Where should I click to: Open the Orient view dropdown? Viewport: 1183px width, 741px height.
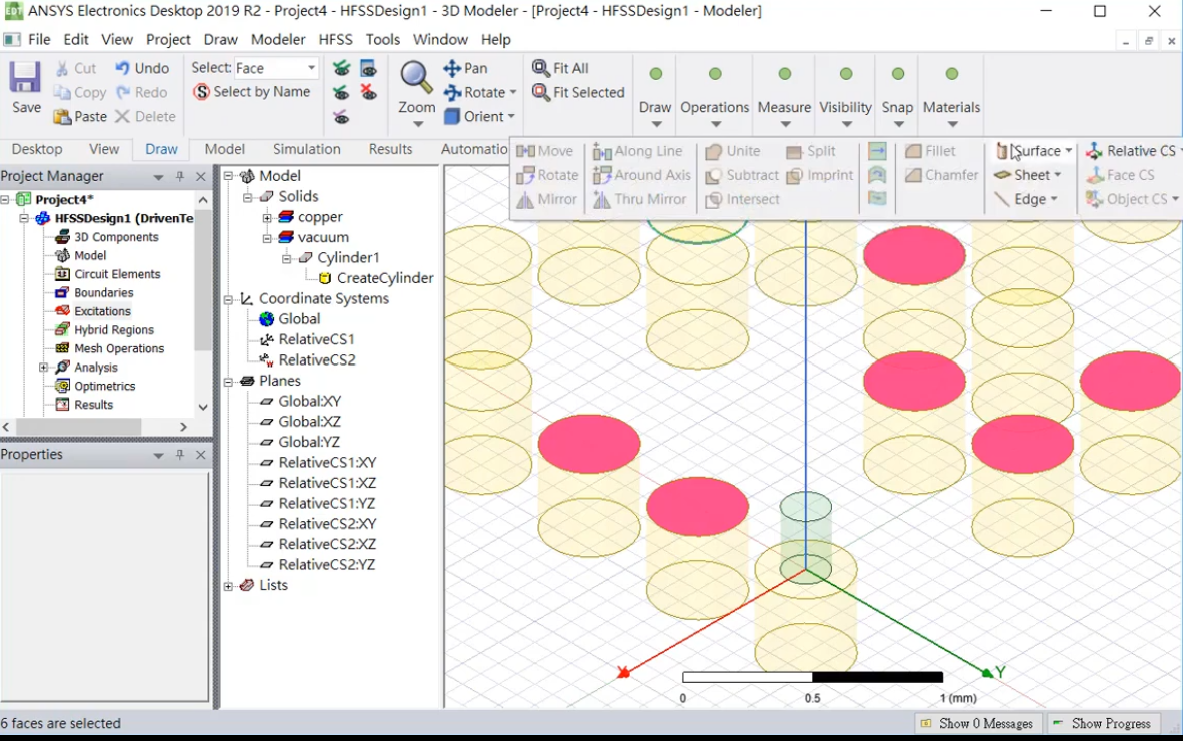click(x=511, y=116)
